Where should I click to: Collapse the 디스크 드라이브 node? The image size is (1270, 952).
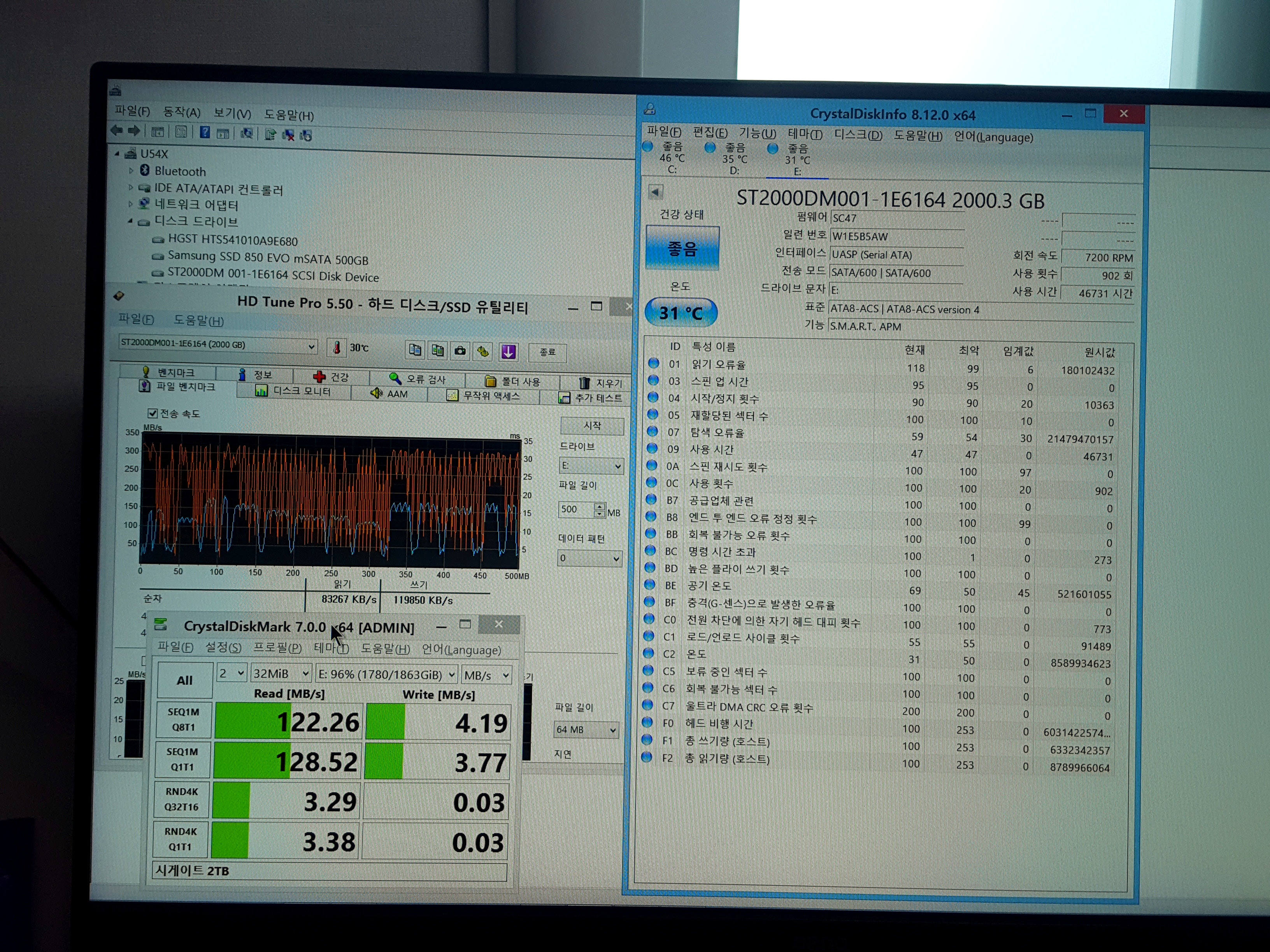130,220
